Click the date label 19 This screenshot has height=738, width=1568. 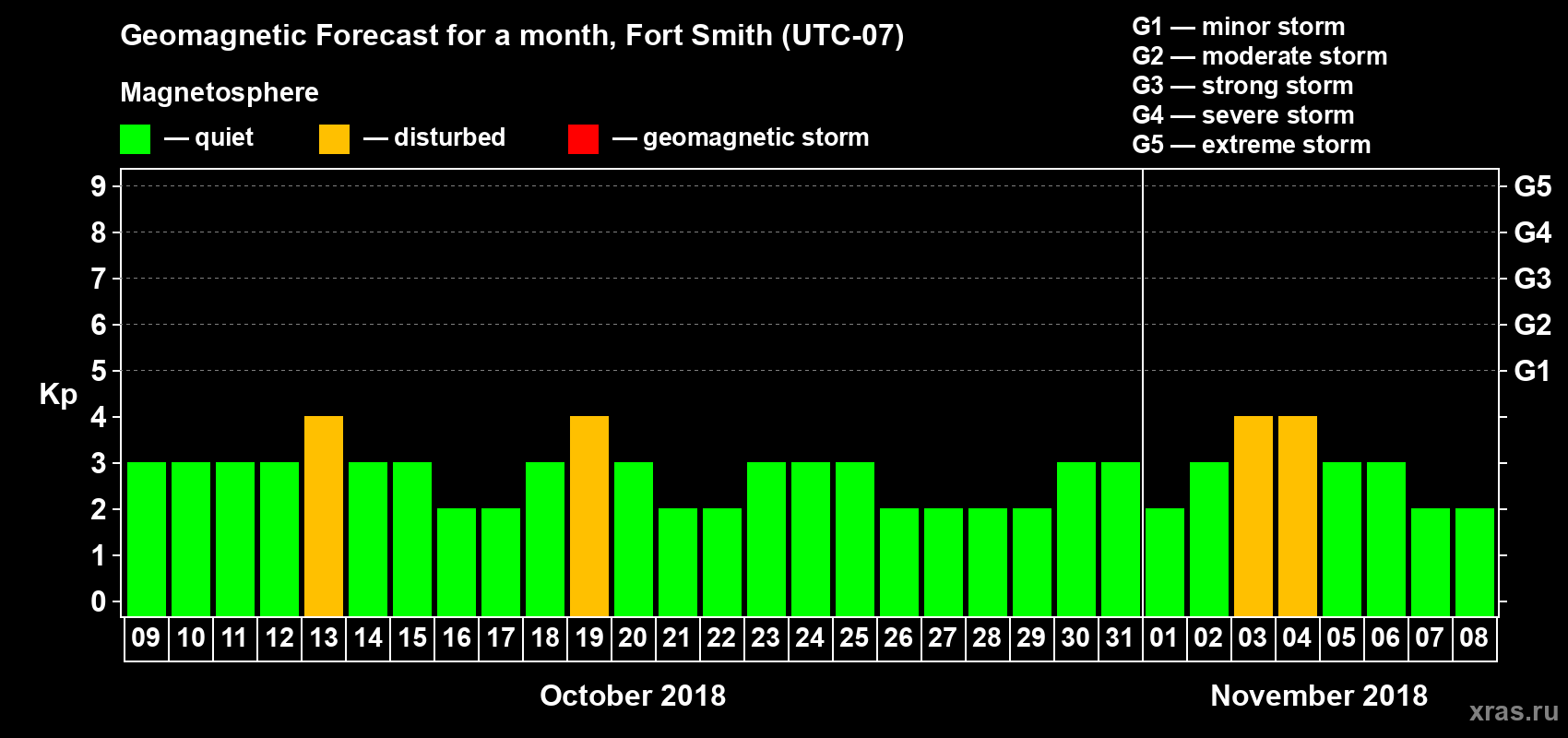point(589,638)
